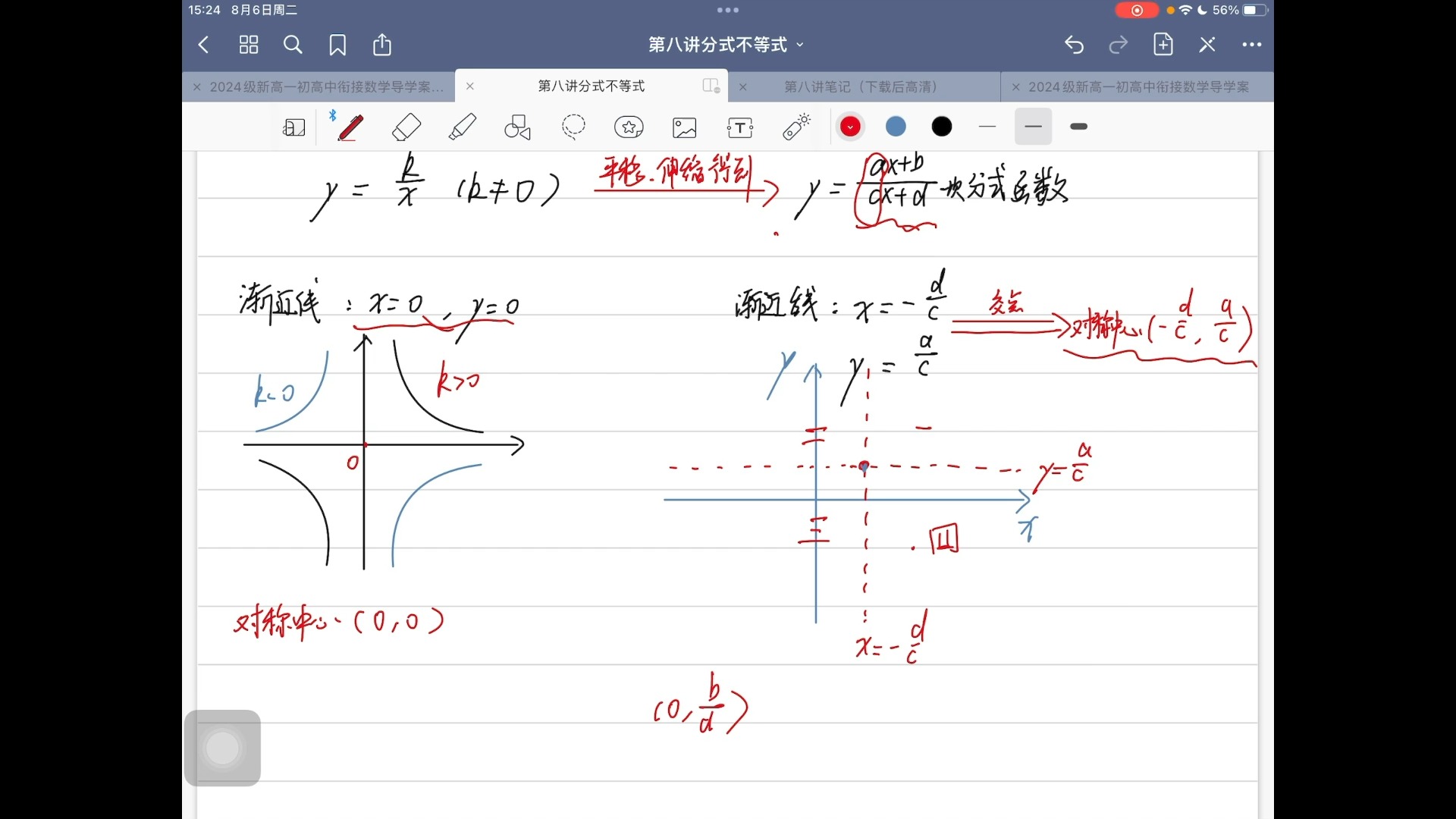
Task: Close the last 2024级新高一 tab
Action: [1016, 87]
